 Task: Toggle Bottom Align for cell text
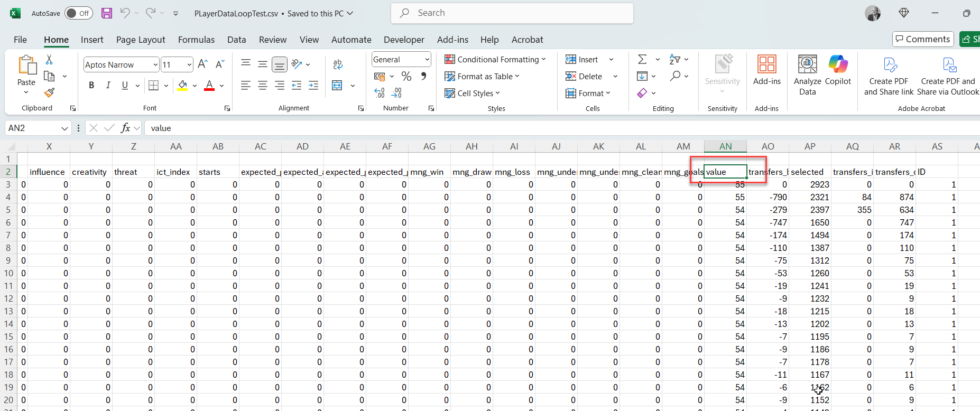280,64
